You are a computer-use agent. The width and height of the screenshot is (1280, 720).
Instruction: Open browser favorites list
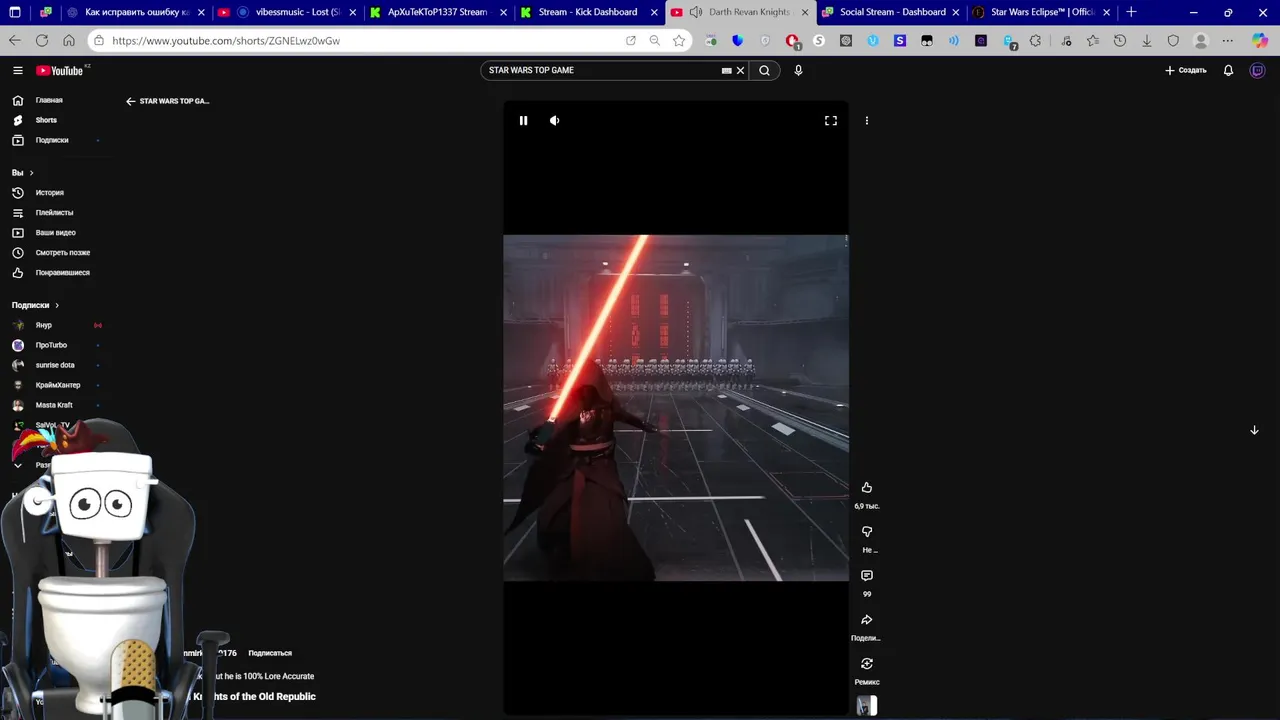pos(1092,41)
